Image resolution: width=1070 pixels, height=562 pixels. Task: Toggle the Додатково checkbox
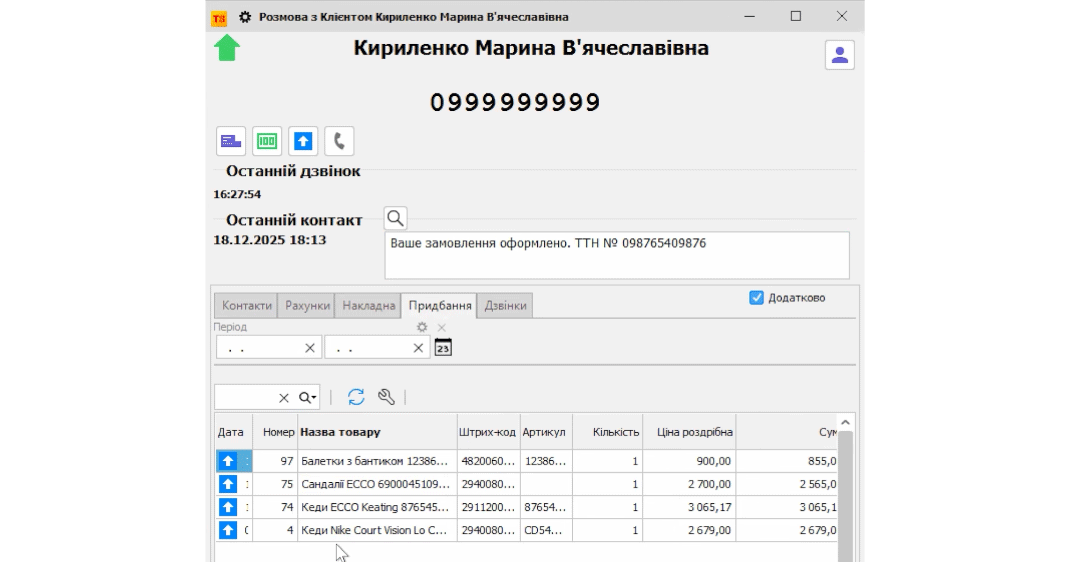click(756, 298)
